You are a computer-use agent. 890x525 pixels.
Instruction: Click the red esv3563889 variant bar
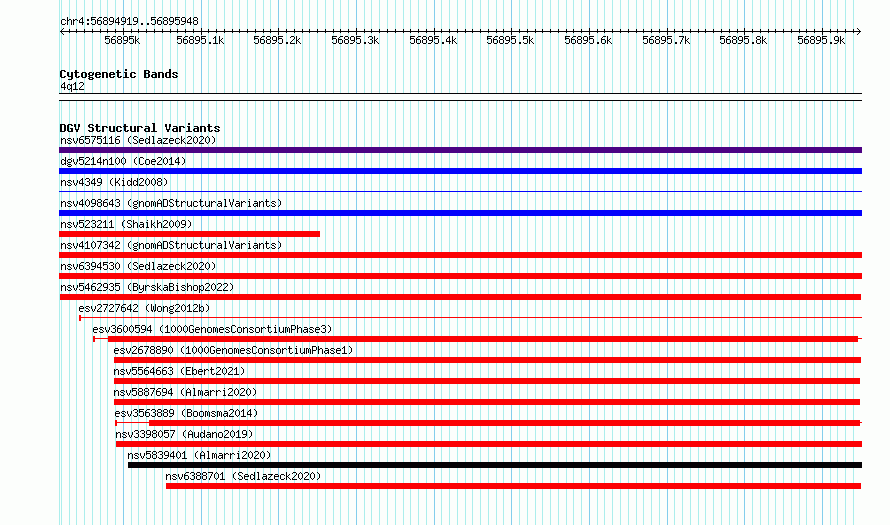pos(488,423)
